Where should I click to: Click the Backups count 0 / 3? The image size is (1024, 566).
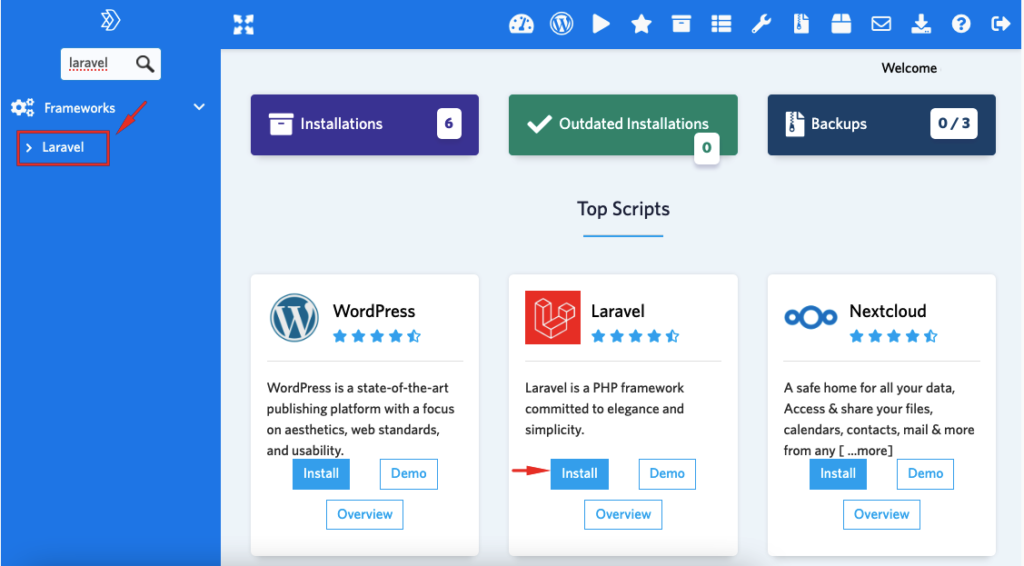pyautogui.click(x=953, y=123)
